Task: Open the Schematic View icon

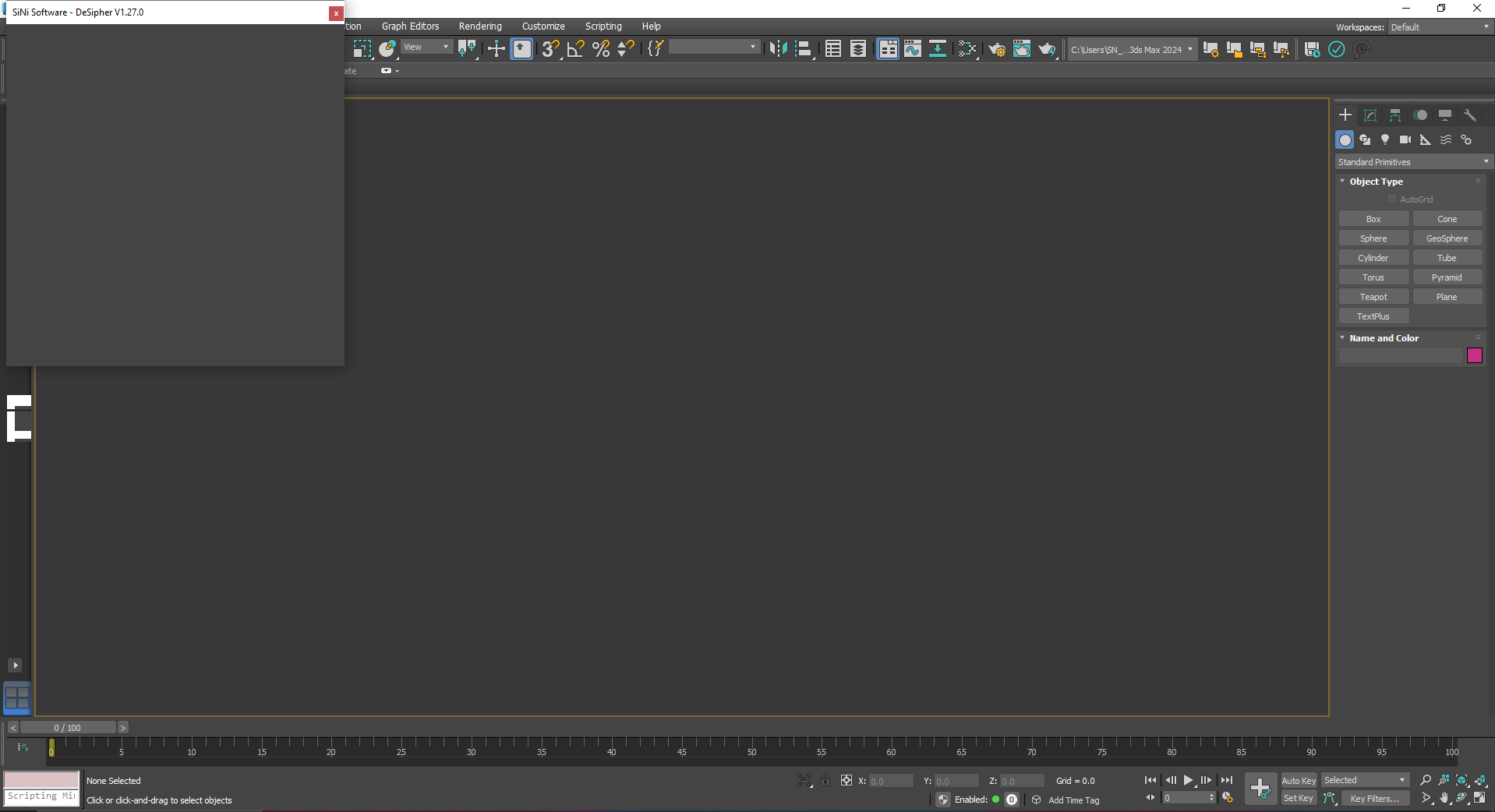Action: click(938, 49)
